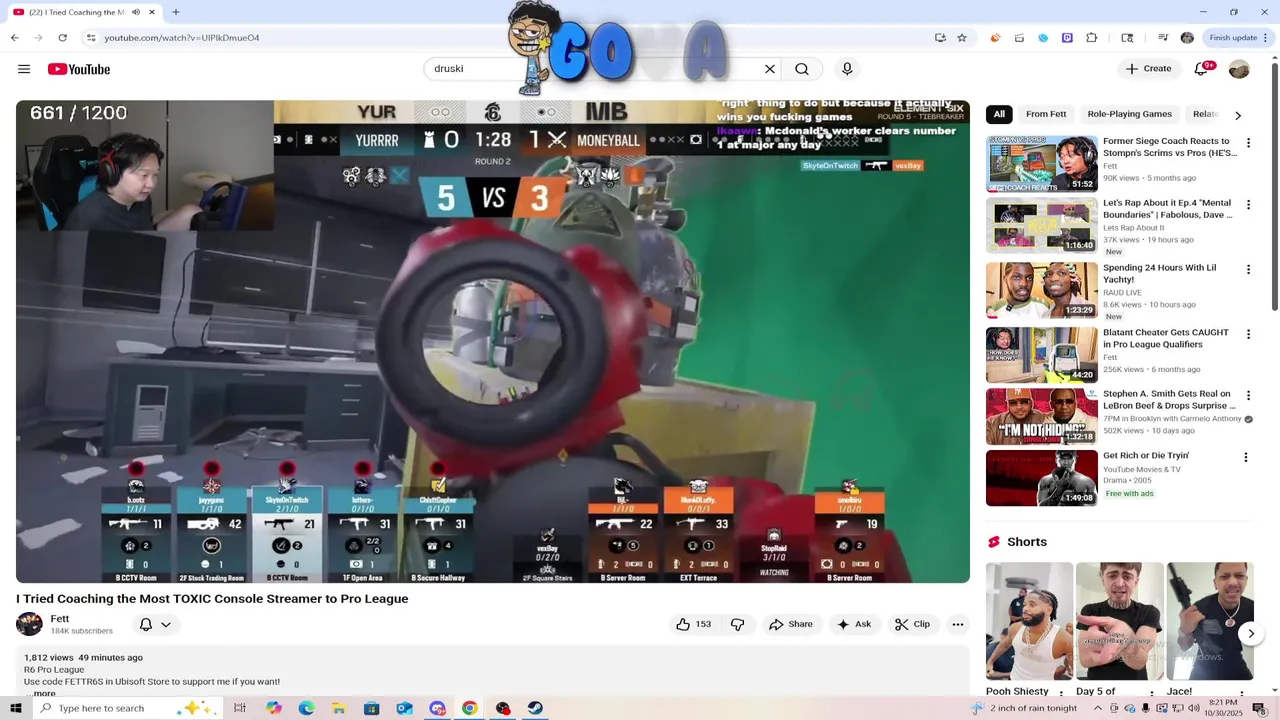The width and height of the screenshot is (1280, 720).
Task: Click the Fett channel name link
Action: [60, 619]
